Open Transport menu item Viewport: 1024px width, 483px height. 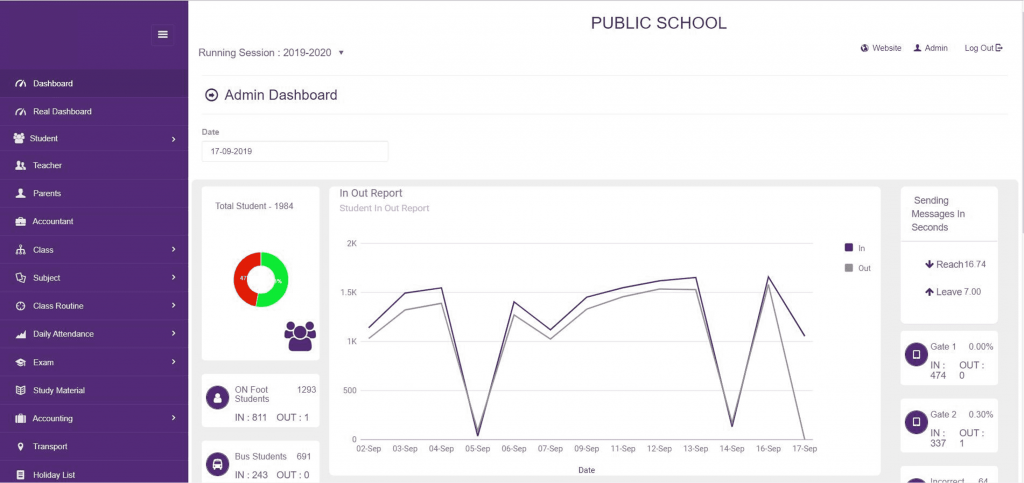point(94,446)
